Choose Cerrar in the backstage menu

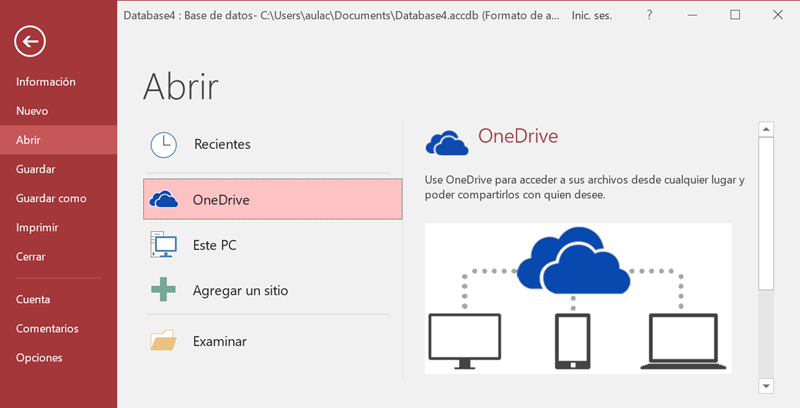[31, 257]
